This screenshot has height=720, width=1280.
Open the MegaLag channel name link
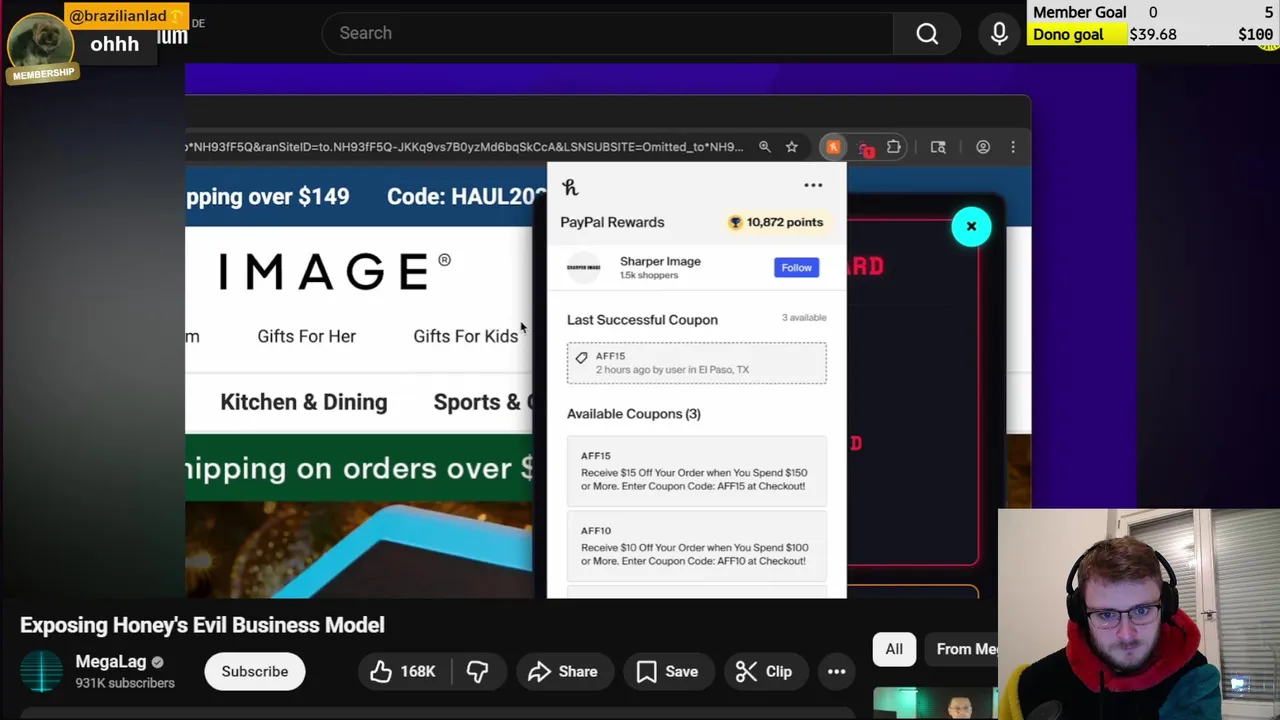[111, 662]
